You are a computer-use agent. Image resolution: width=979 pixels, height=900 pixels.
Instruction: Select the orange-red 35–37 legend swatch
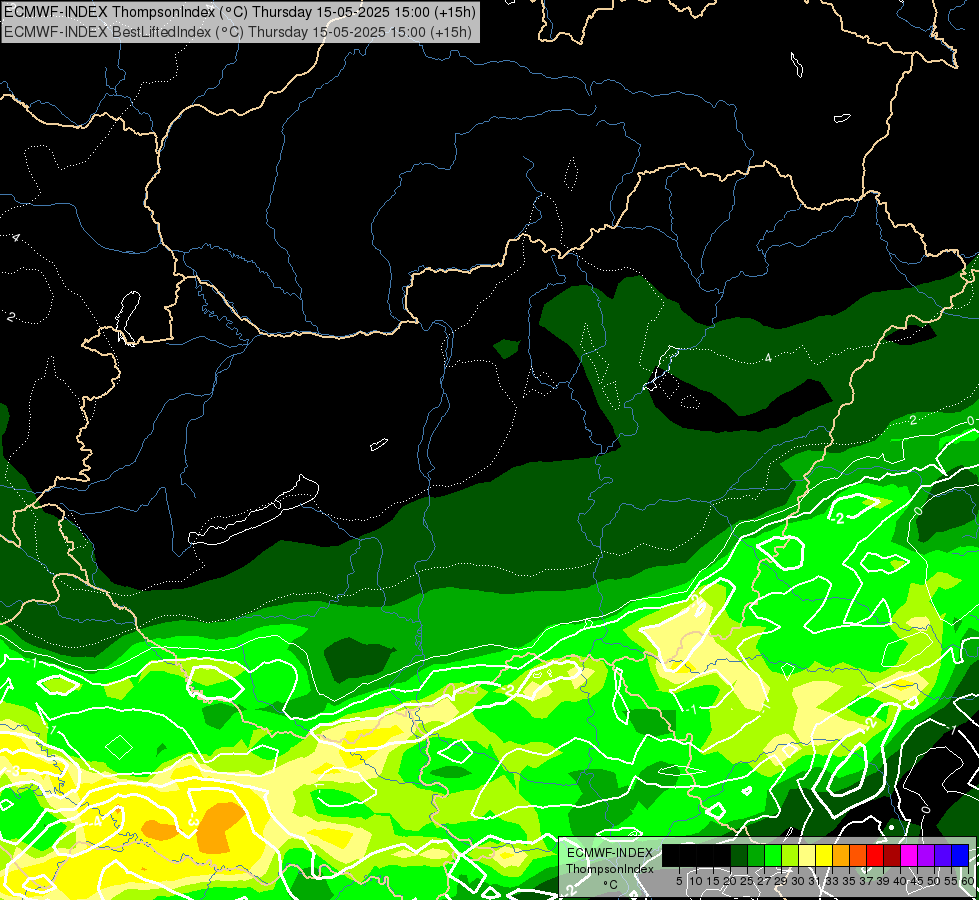858,855
